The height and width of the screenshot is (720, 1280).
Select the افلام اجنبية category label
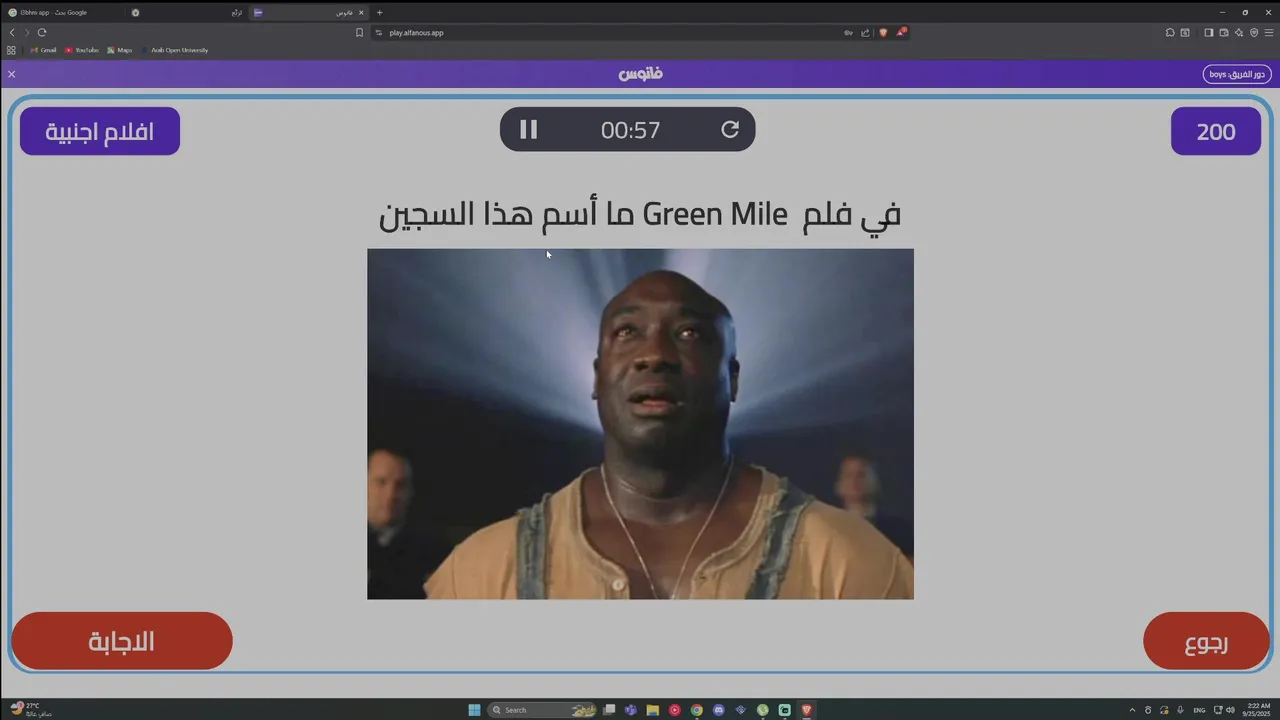(100, 131)
